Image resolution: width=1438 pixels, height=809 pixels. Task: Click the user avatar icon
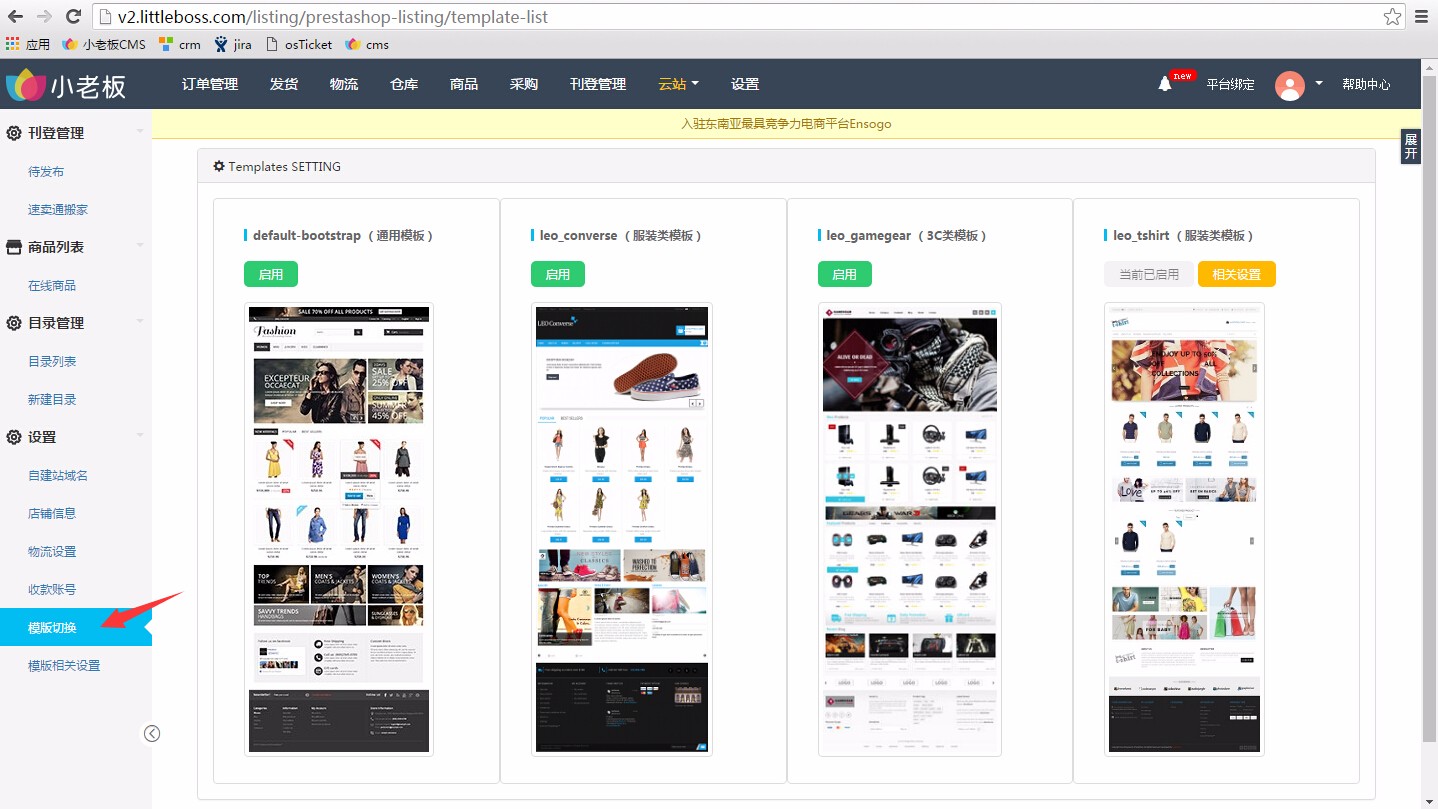point(1289,85)
